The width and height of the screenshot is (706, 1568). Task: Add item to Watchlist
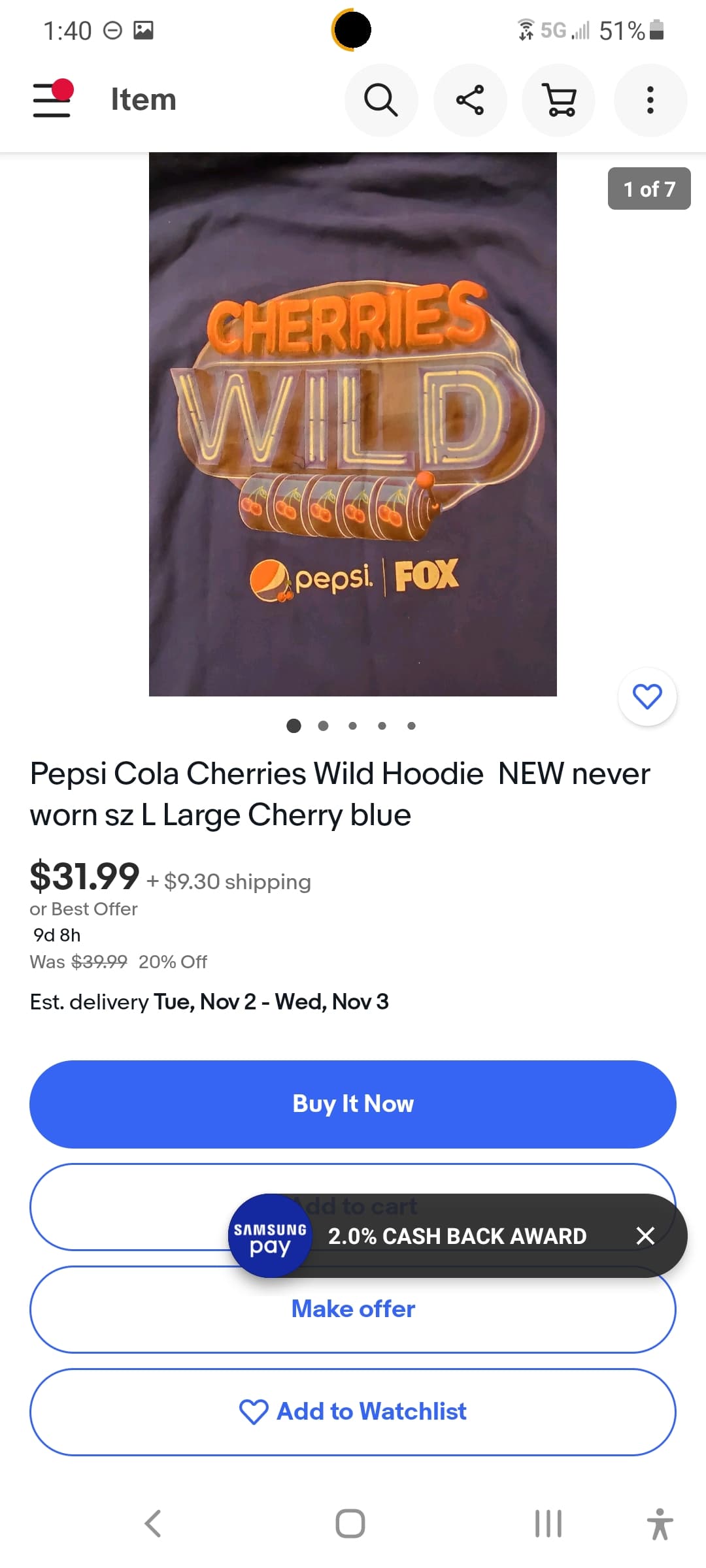[x=353, y=1412]
